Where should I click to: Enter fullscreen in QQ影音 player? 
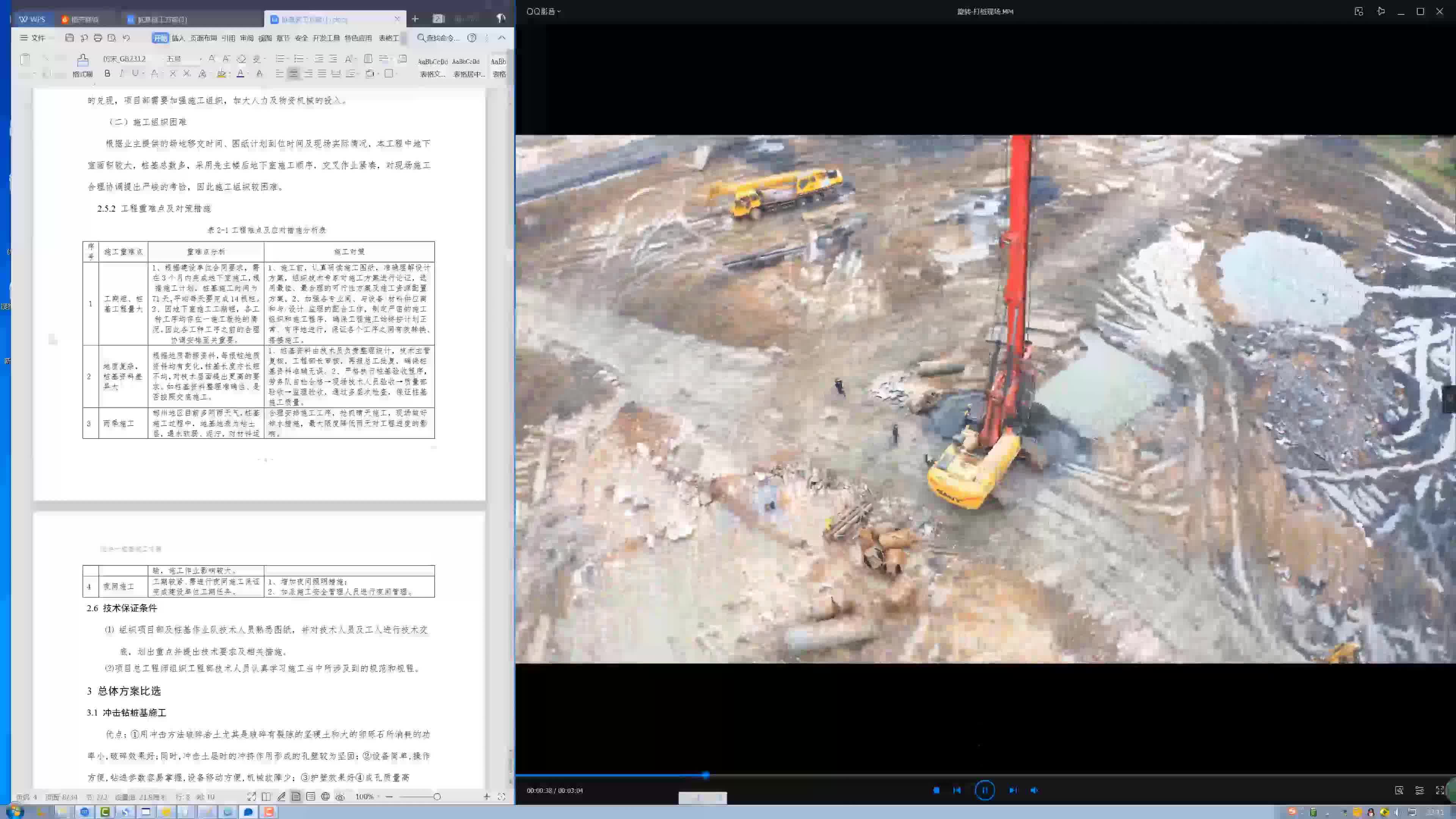(1440, 790)
